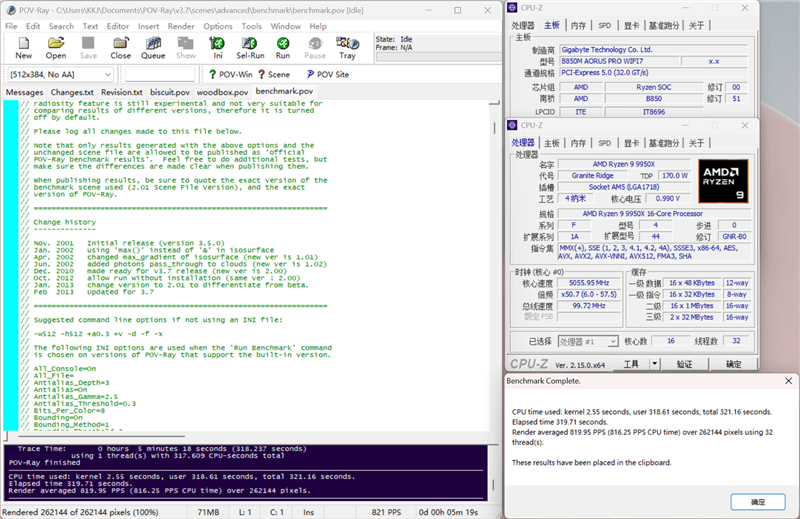
Task: Switch to the woodbox.pov tab
Action: pos(222,92)
